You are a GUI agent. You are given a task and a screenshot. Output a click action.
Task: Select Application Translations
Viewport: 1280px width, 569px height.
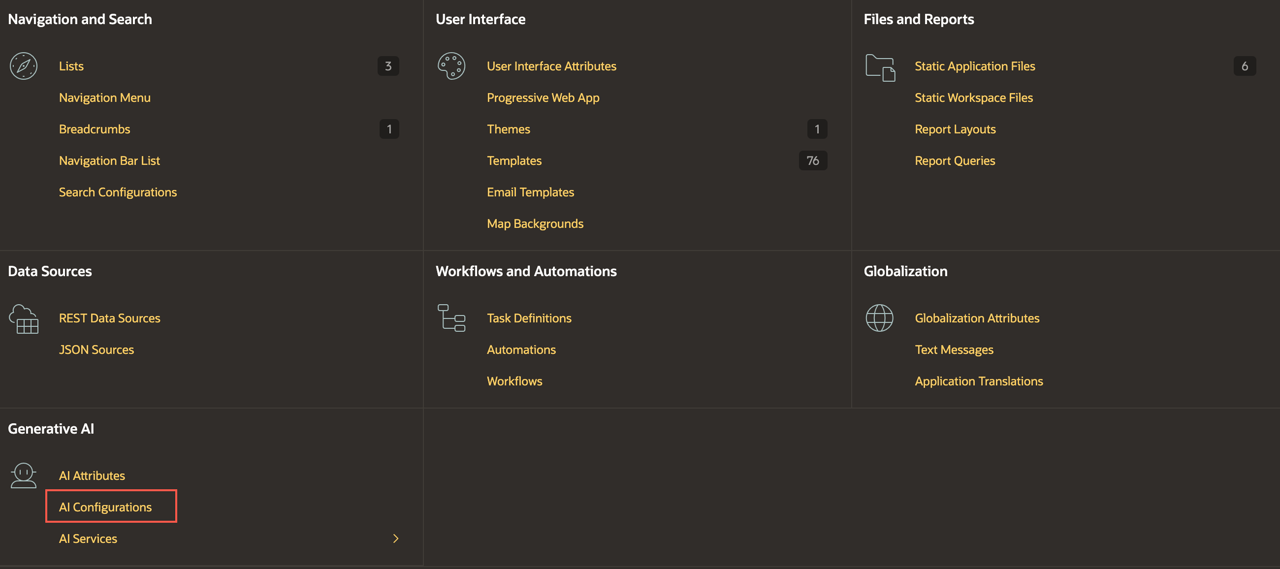click(978, 381)
